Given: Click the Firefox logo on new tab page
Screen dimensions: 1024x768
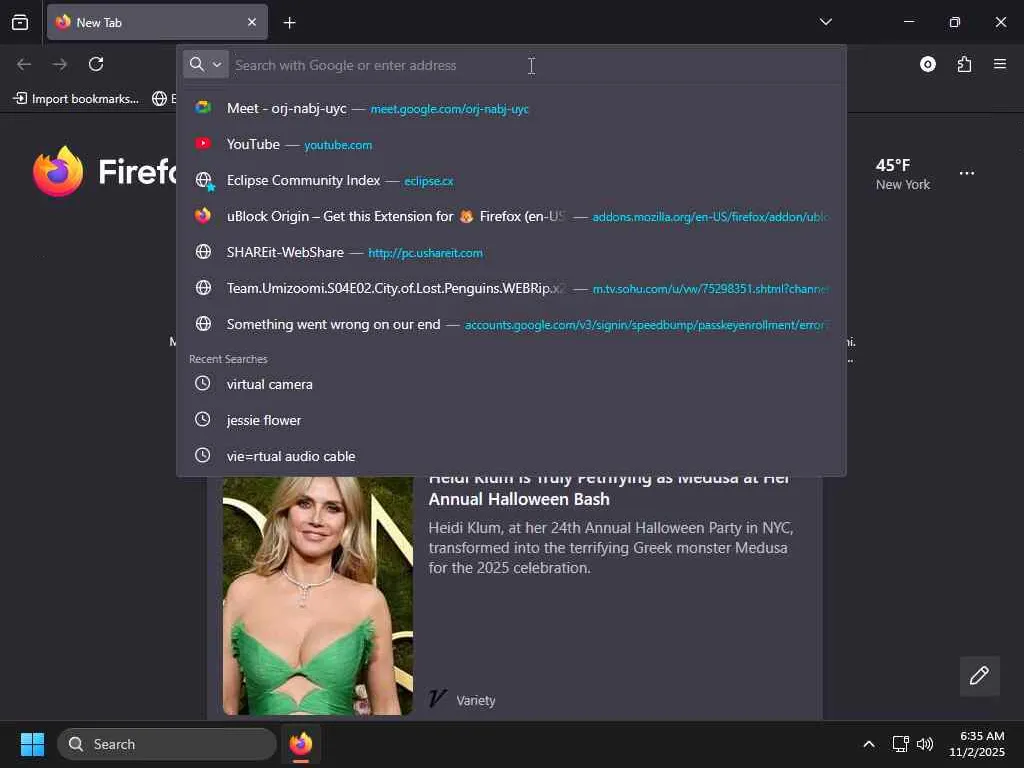Looking at the screenshot, I should [58, 172].
